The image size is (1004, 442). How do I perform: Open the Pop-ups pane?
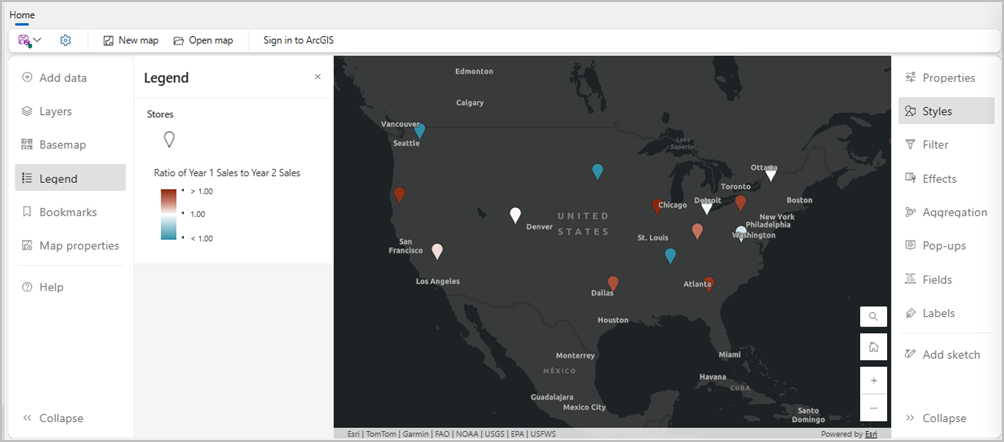[946, 246]
